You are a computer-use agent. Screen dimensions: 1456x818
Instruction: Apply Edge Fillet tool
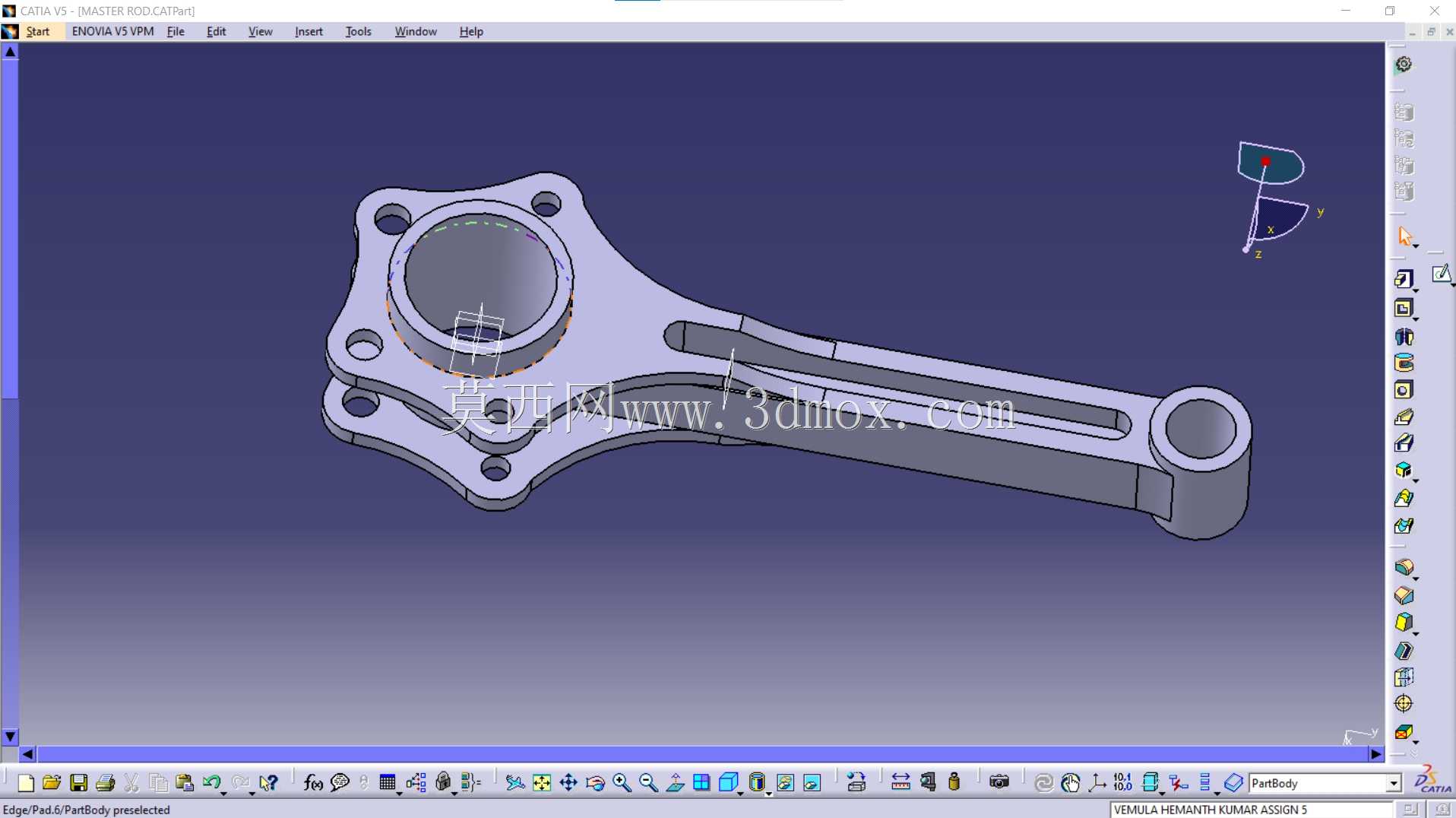pyautogui.click(x=1404, y=567)
